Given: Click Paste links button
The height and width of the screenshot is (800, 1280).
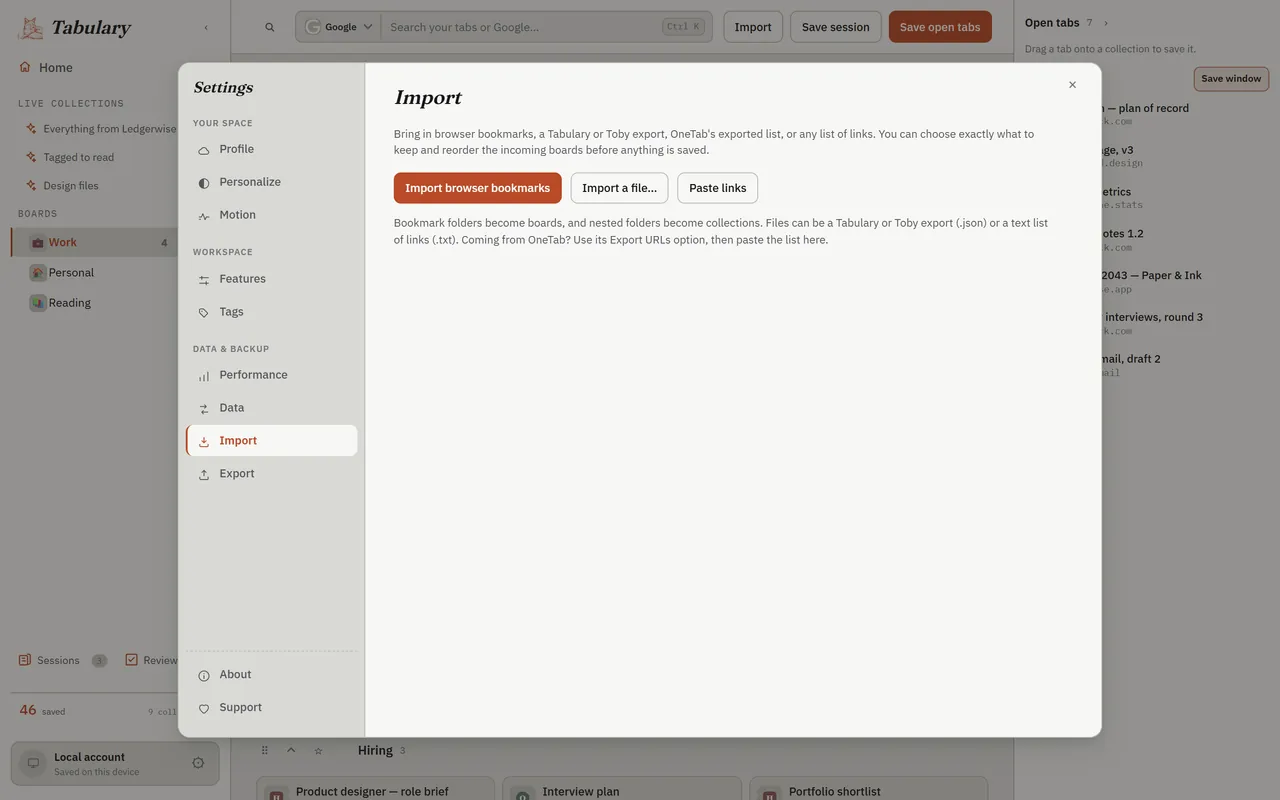Looking at the screenshot, I should click(x=717, y=188).
